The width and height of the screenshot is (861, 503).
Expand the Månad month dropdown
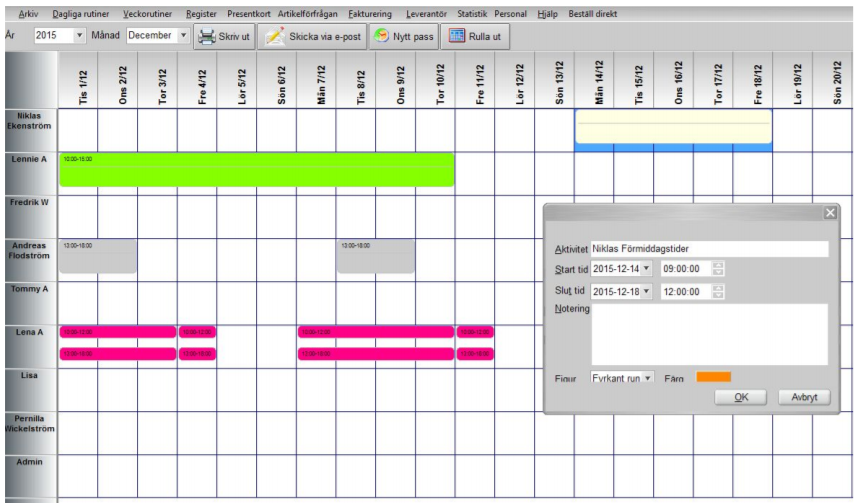click(x=183, y=36)
